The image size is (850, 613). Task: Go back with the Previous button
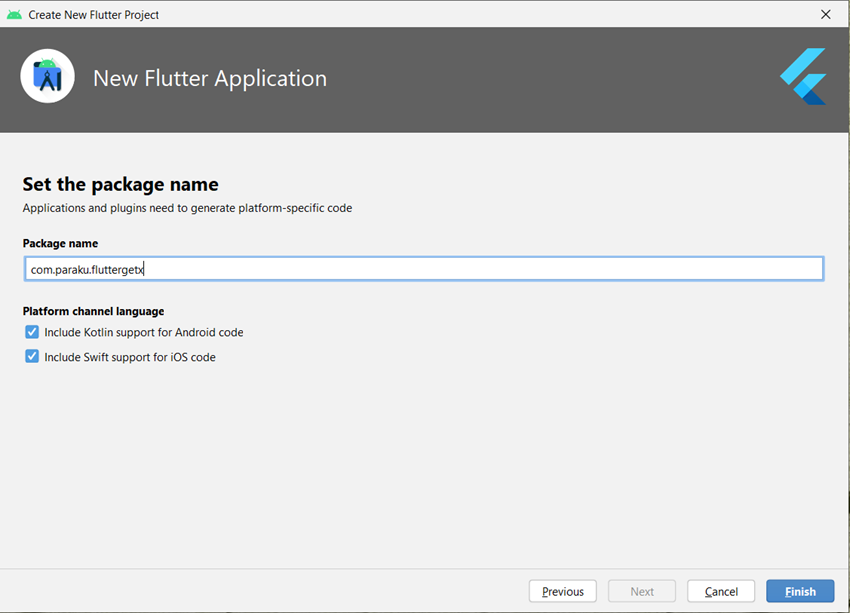(x=563, y=591)
